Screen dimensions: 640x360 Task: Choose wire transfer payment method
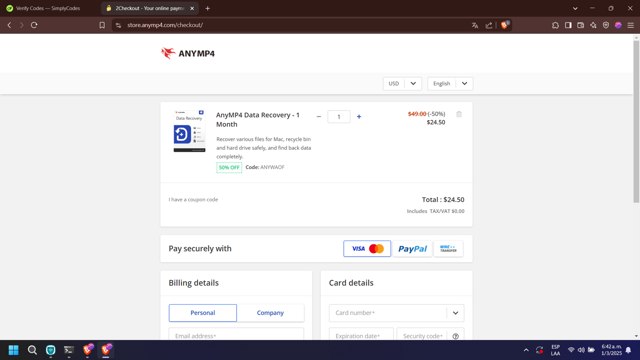448,249
